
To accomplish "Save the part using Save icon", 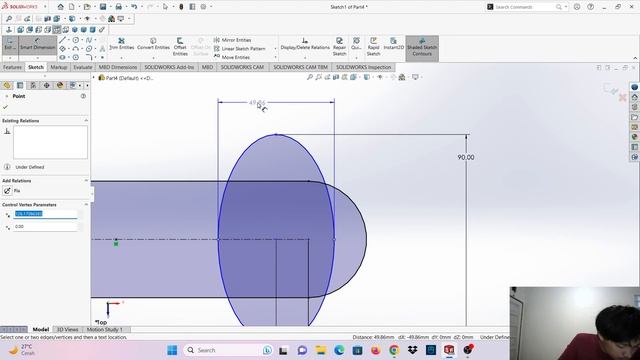I will click(103, 7).
